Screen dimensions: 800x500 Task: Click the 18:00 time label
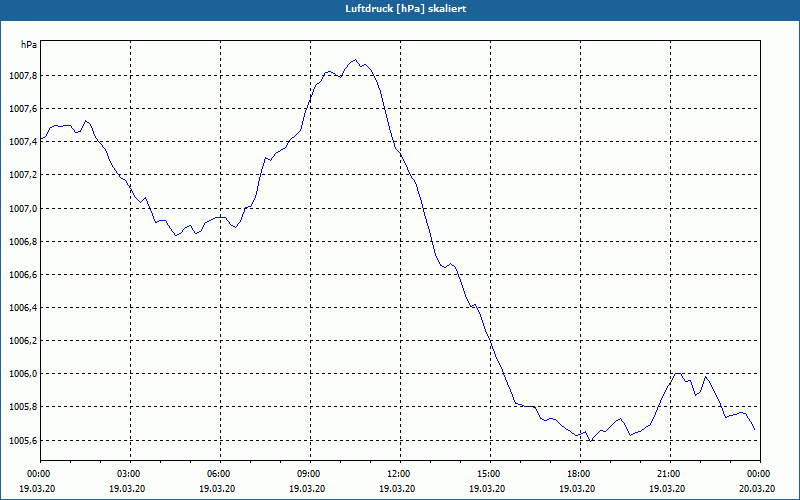coord(580,474)
